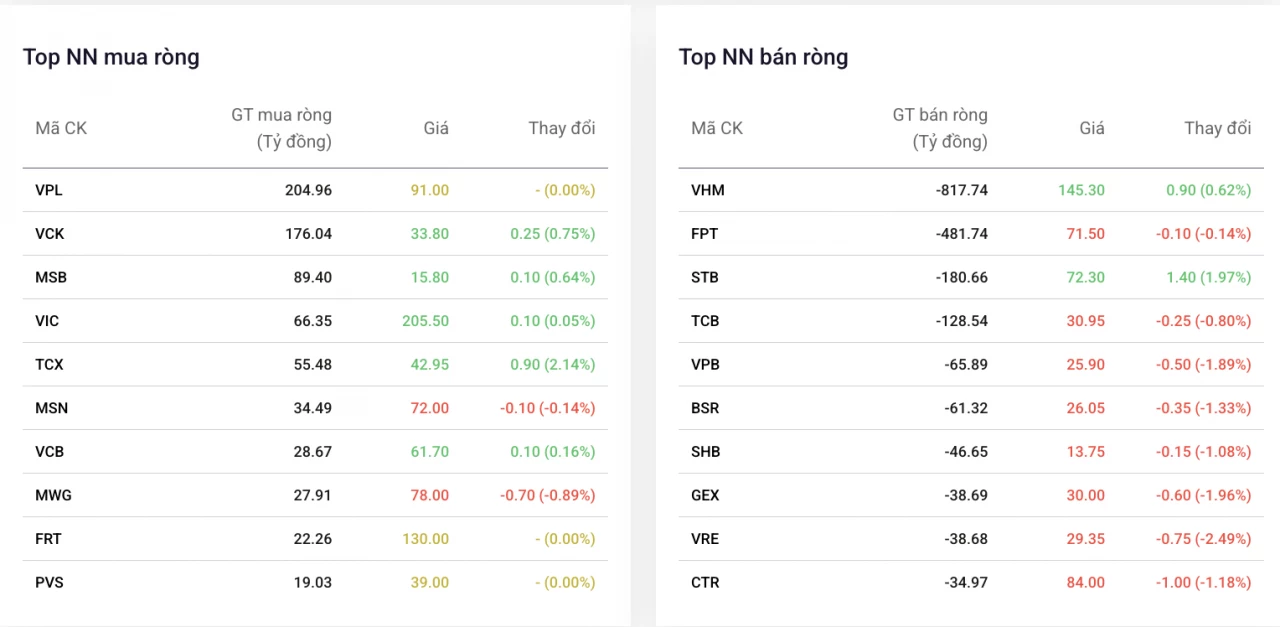Click 'Mã CK' header in net buy table

[x=61, y=128]
